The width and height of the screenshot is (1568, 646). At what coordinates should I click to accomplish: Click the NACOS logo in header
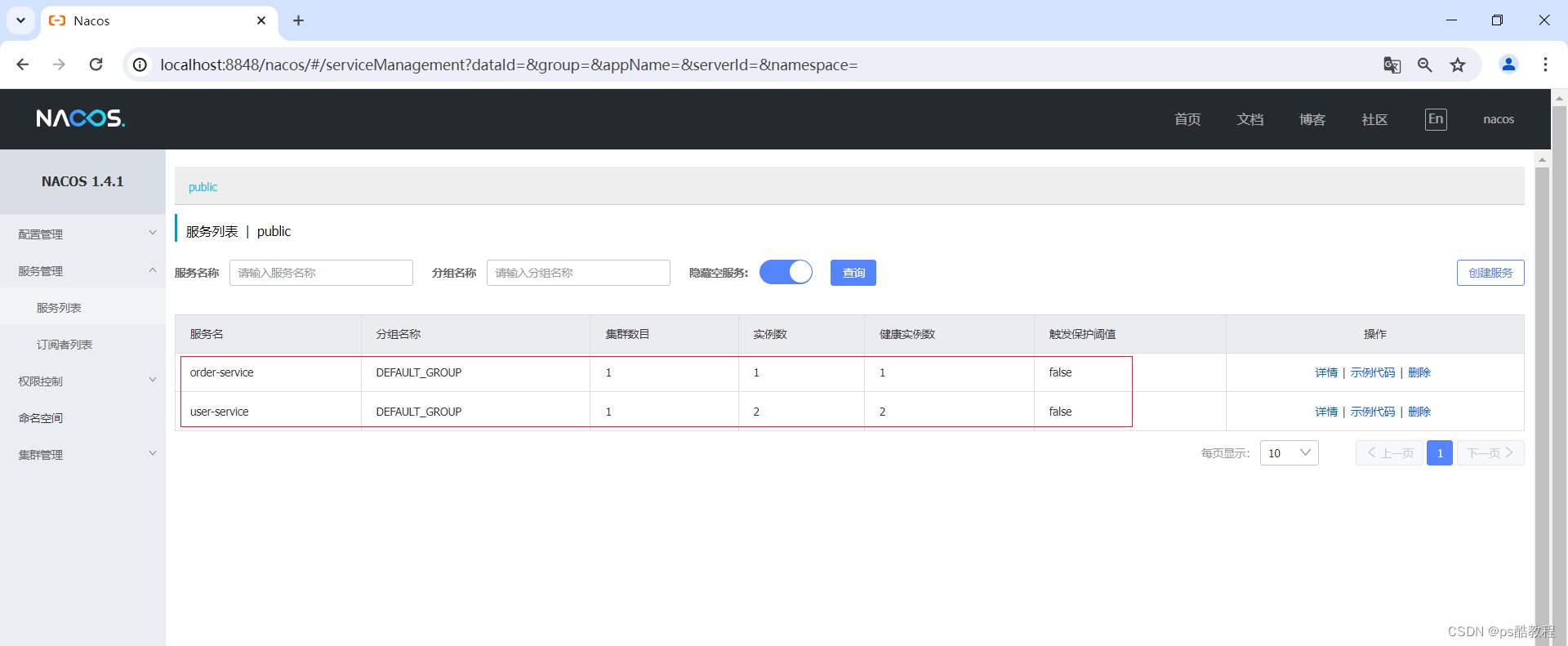tap(81, 118)
